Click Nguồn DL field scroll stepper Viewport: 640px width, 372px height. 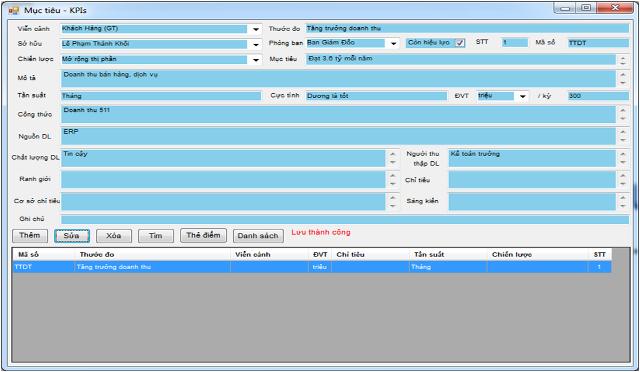coord(622,136)
